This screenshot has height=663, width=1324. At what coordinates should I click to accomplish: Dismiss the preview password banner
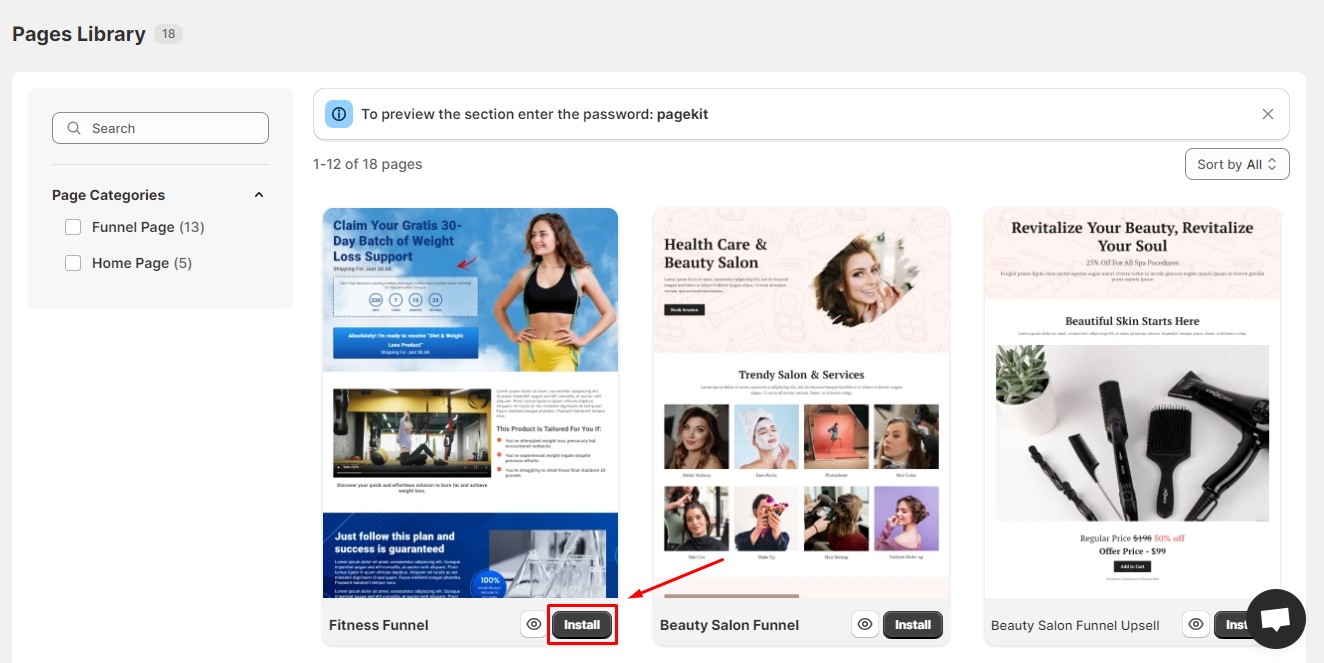(1267, 114)
